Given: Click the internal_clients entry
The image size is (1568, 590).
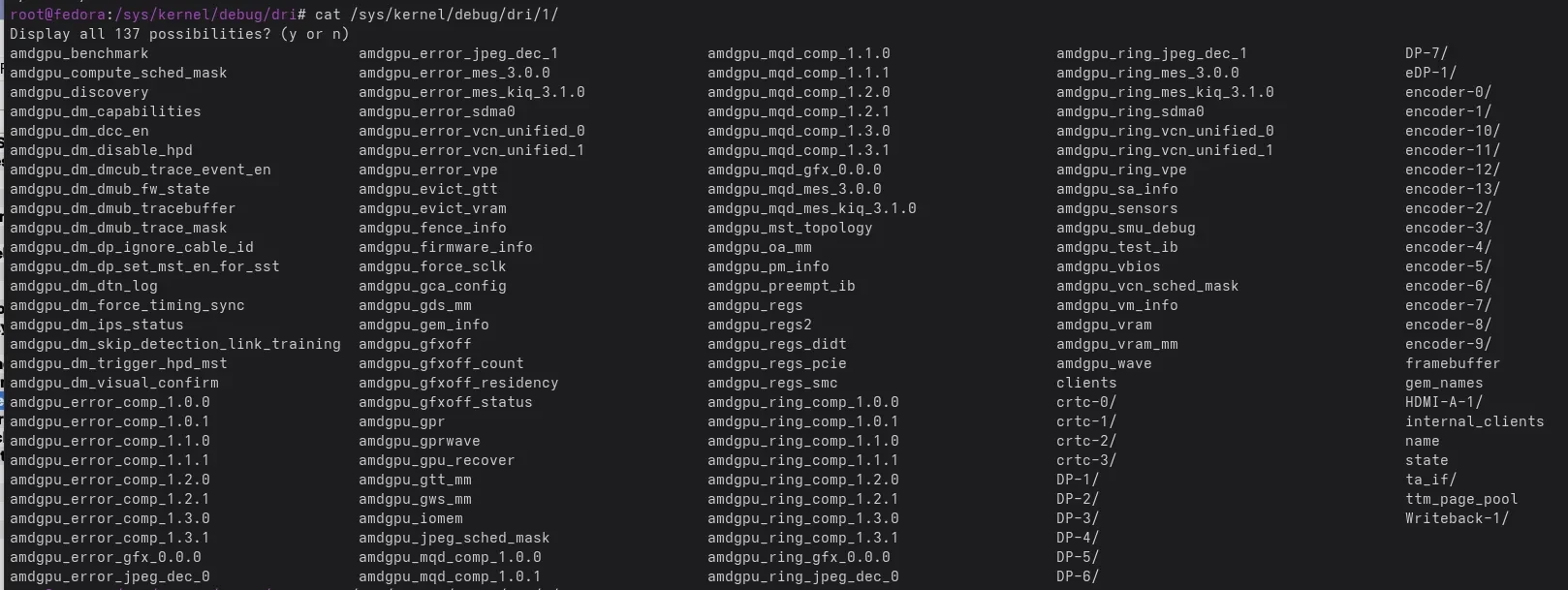Looking at the screenshot, I should point(1474,421).
